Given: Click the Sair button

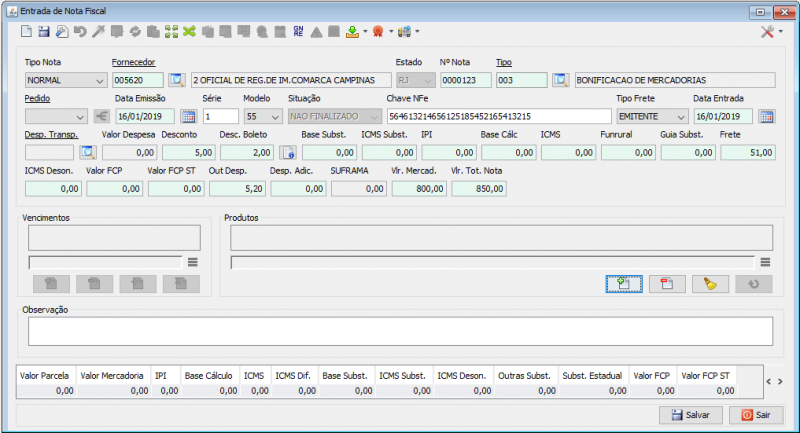Looking at the screenshot, I should coord(756,415).
